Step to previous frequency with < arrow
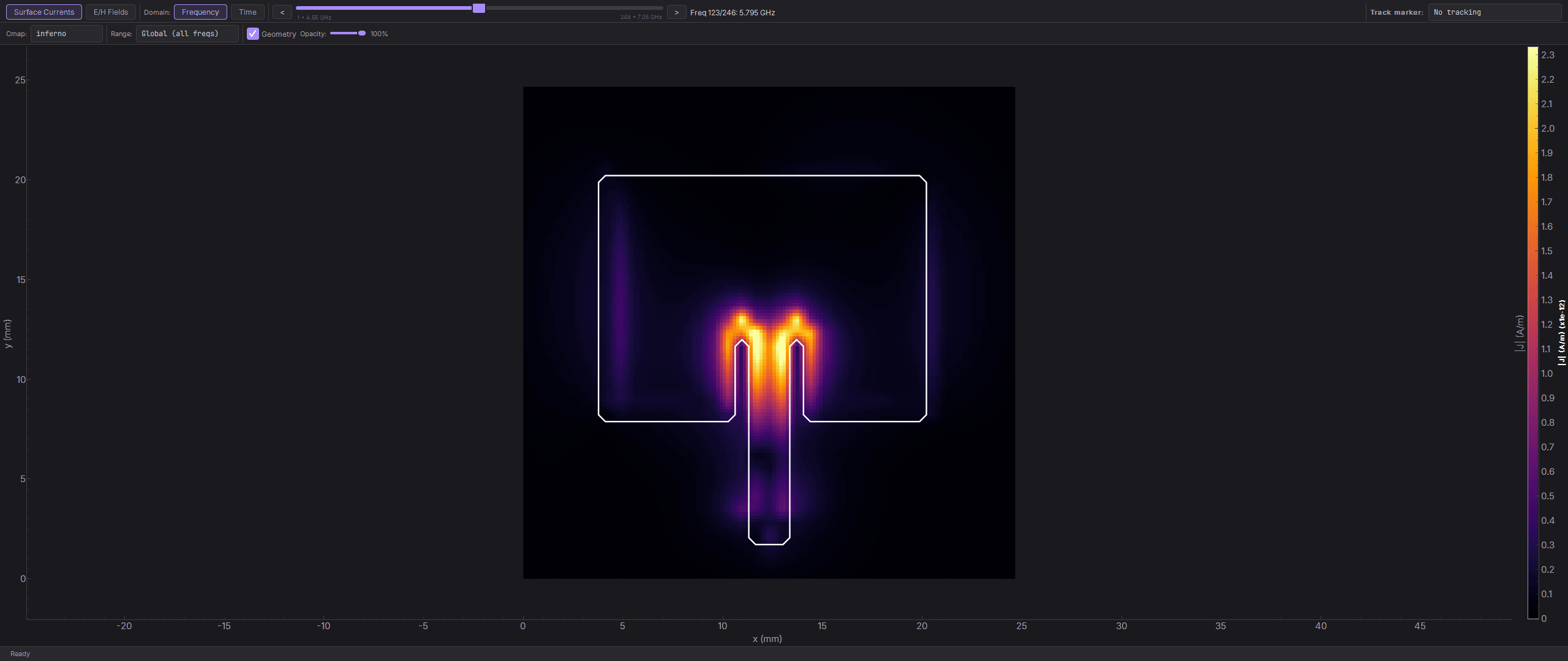 (x=282, y=12)
